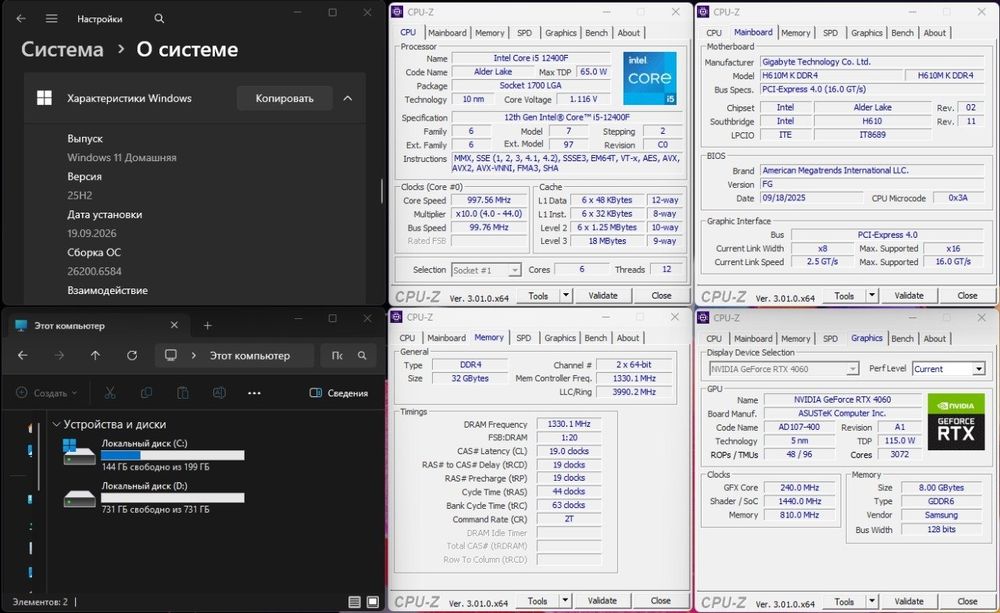Collapse the Характеристики Windows section
Screen dimensions: 1000x613
[x=348, y=98]
